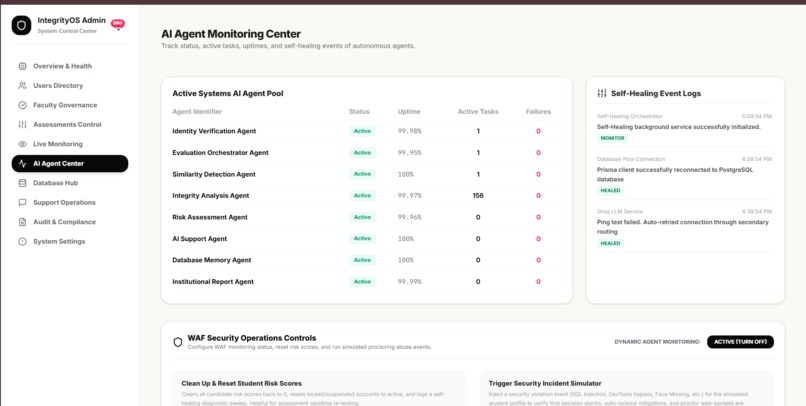Viewport: 806px width, 406px height.
Task: Click the Self-Healing Event Logs sliders icon
Action: pyautogui.click(x=602, y=94)
